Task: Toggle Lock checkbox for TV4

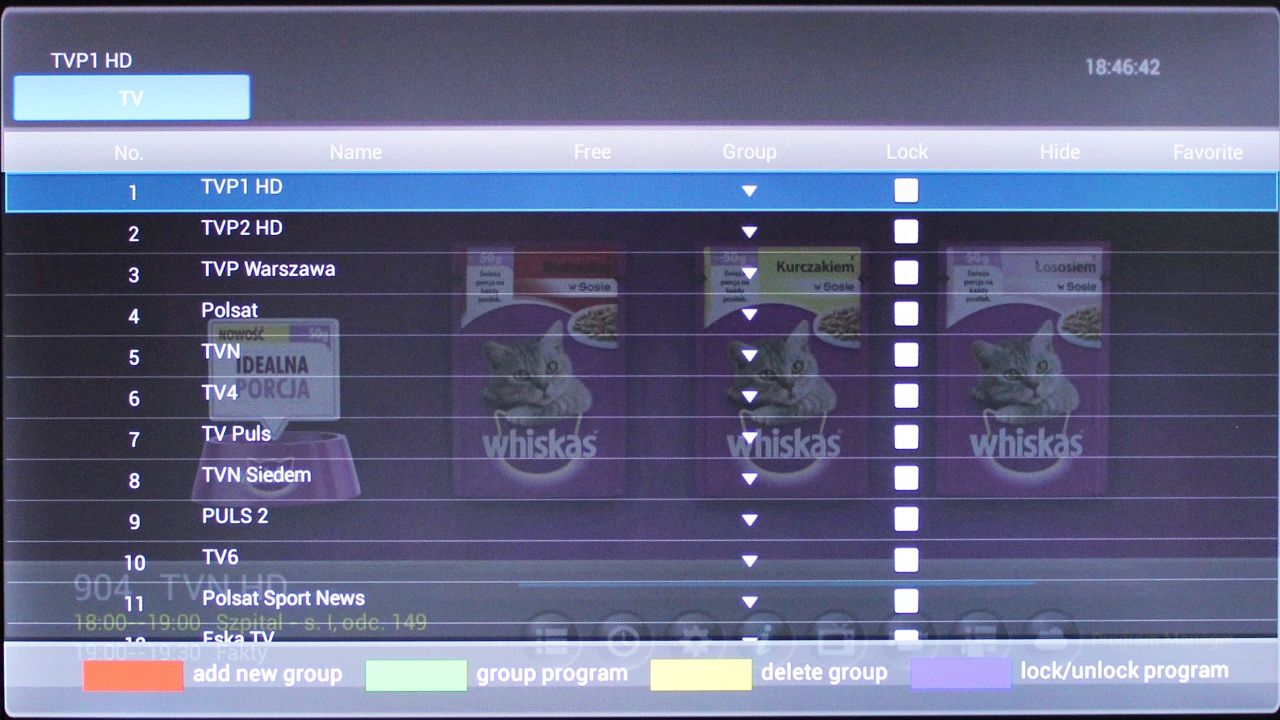Action: coord(906,396)
